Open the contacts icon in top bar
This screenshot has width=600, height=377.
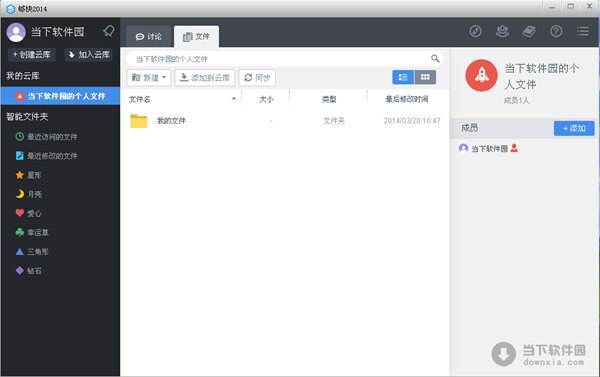[502, 31]
